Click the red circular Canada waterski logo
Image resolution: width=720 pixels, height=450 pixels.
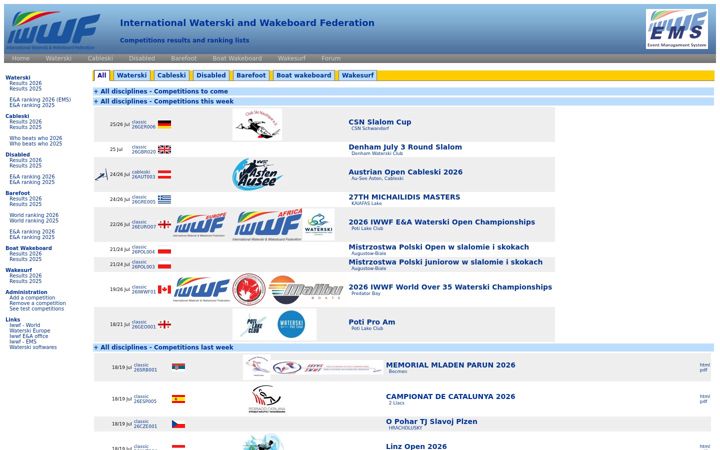click(x=249, y=289)
